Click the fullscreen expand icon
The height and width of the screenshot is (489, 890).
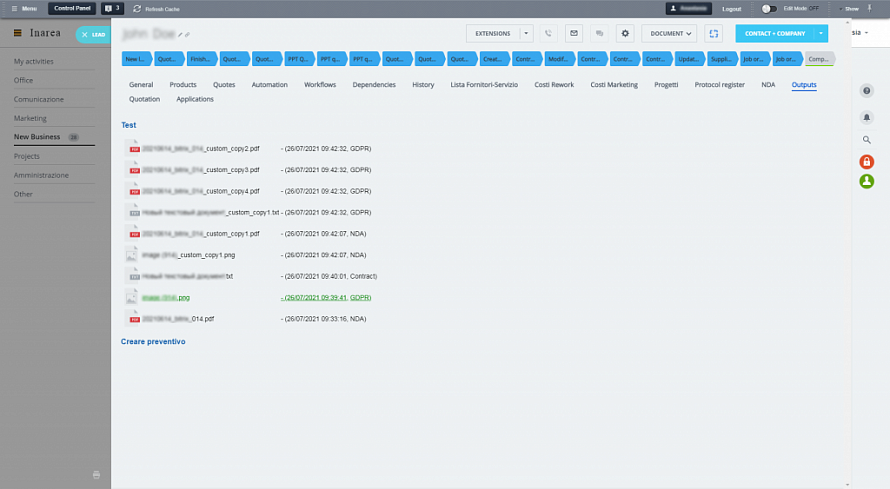714,33
